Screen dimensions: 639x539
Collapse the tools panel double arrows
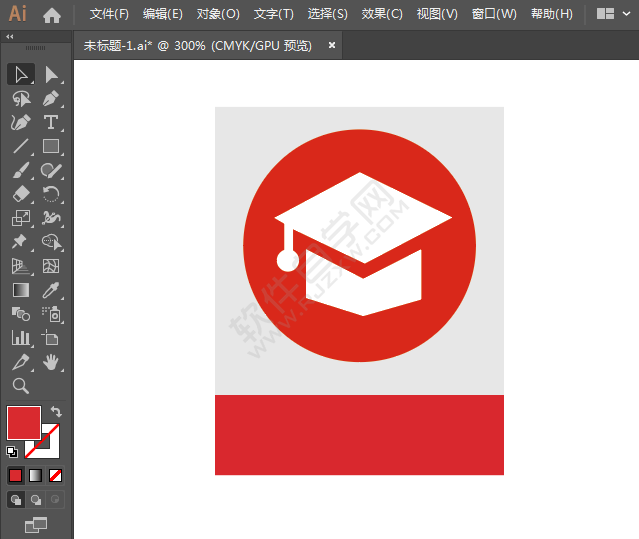9,37
